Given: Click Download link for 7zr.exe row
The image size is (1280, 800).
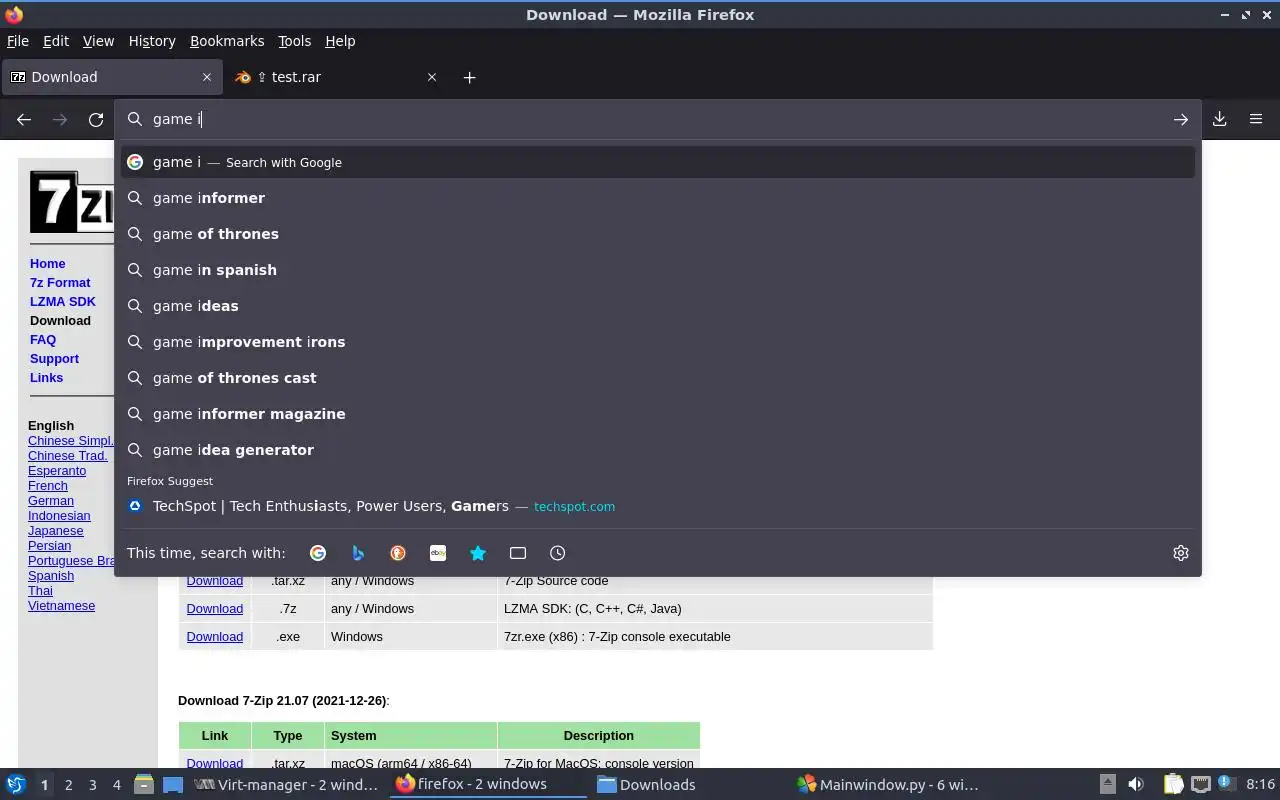Looking at the screenshot, I should [214, 637].
